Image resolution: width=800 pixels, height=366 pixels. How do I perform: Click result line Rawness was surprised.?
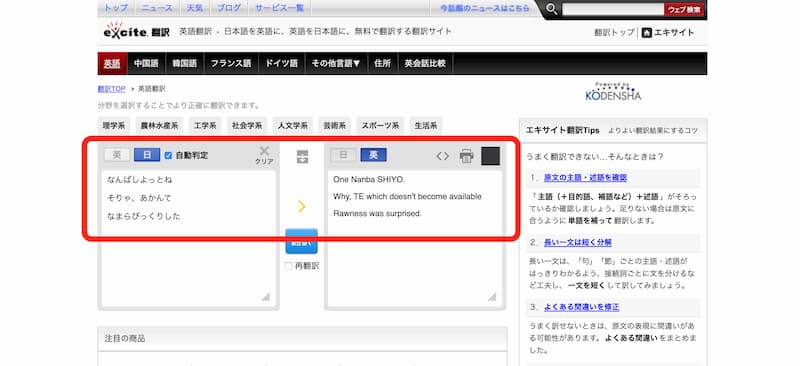point(377,213)
